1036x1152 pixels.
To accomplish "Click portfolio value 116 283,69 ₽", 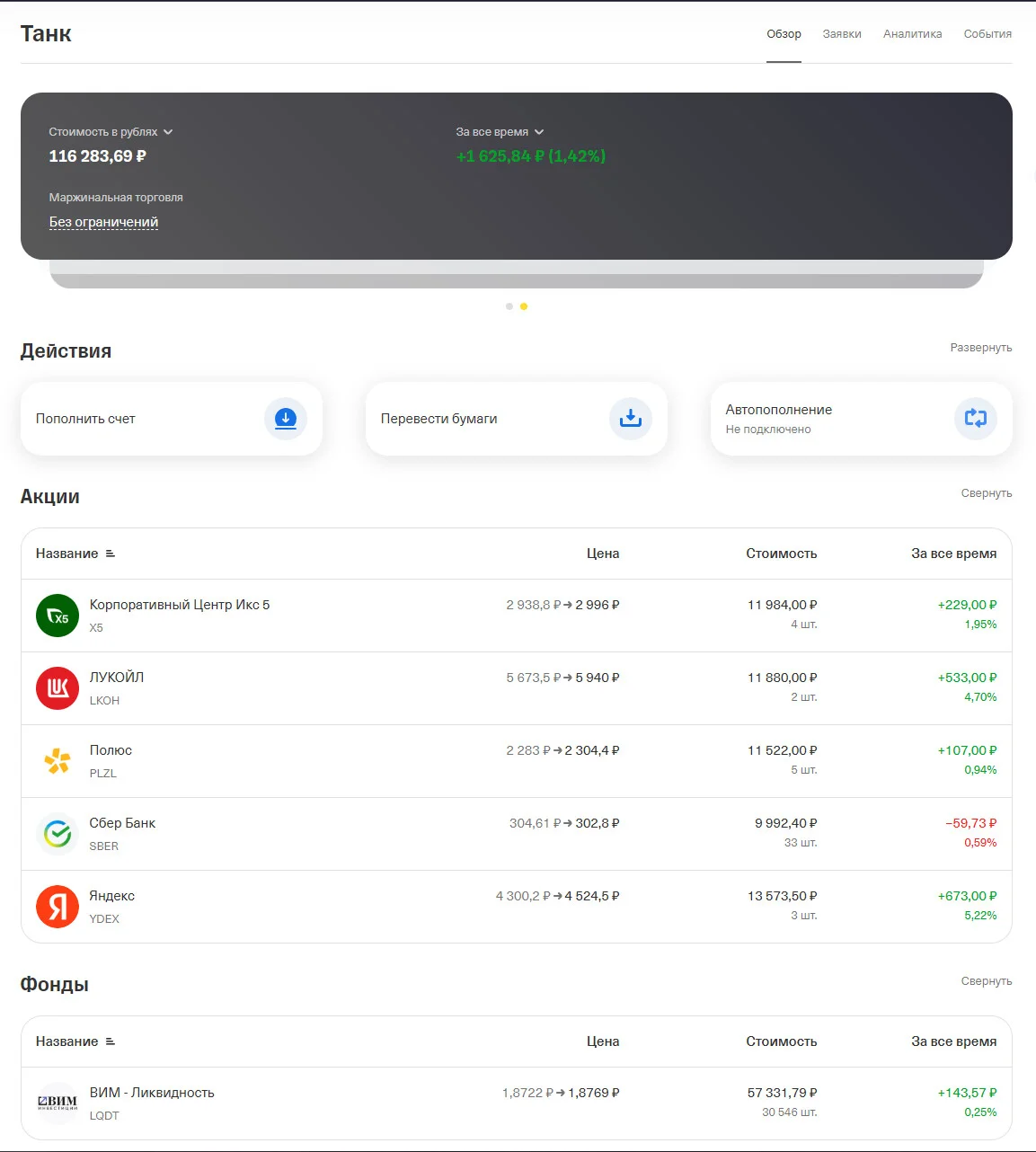I will pos(97,156).
